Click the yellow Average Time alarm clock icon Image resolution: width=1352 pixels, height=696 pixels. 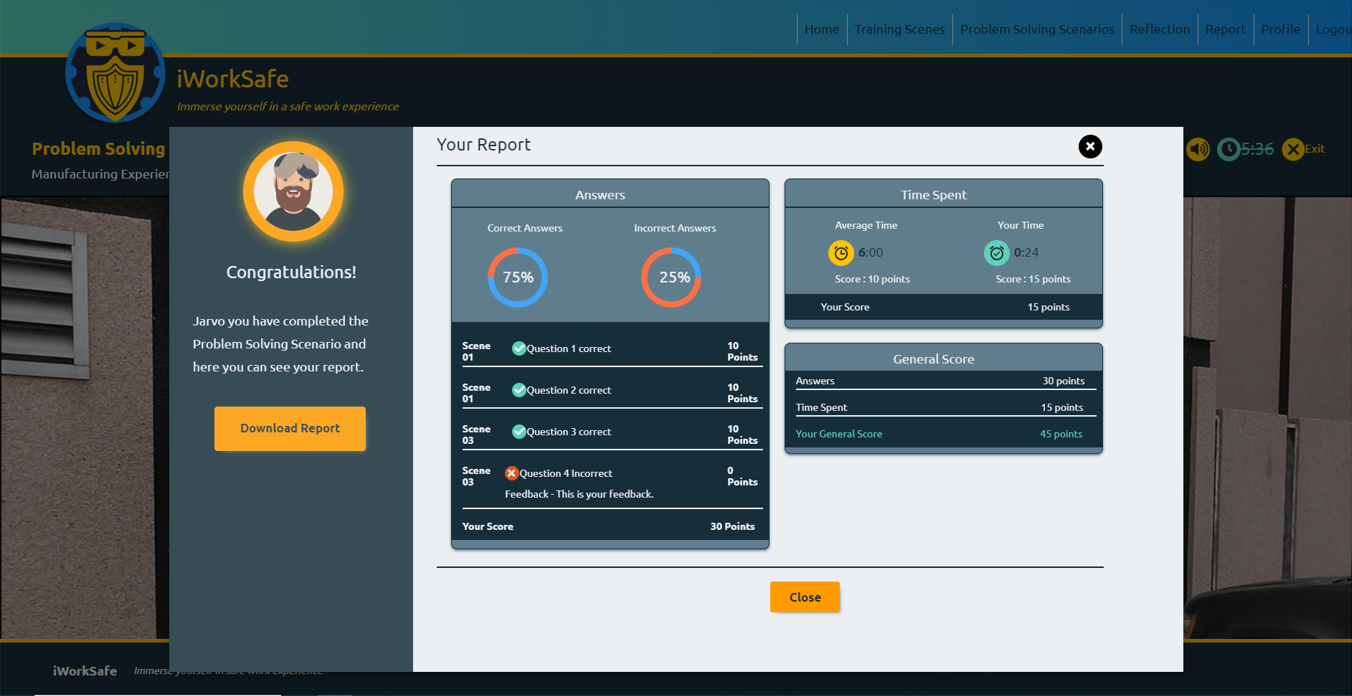(x=841, y=253)
